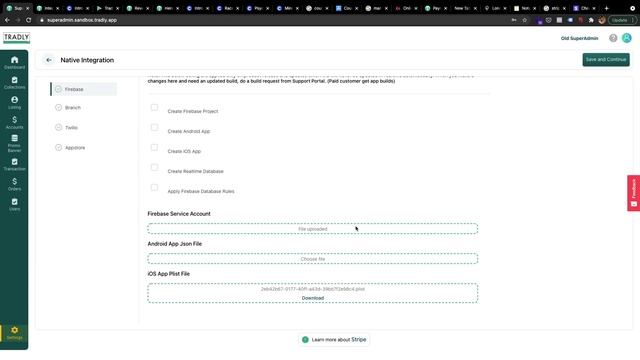Viewport: 640px width, 360px height.
Task: Click Learn more about Stripe
Action: (x=334, y=340)
